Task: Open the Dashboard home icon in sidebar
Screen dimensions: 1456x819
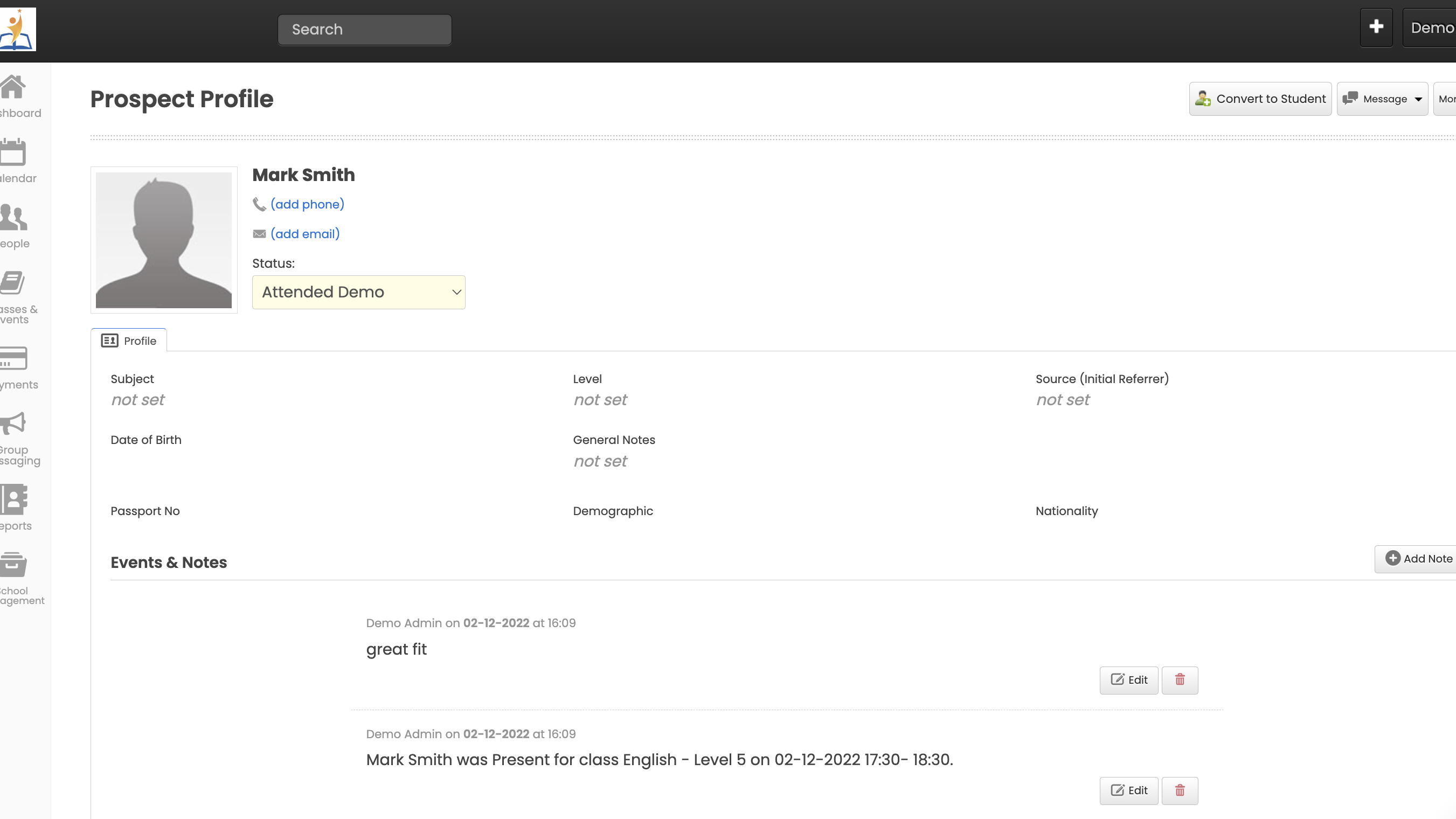Action: coord(13,88)
